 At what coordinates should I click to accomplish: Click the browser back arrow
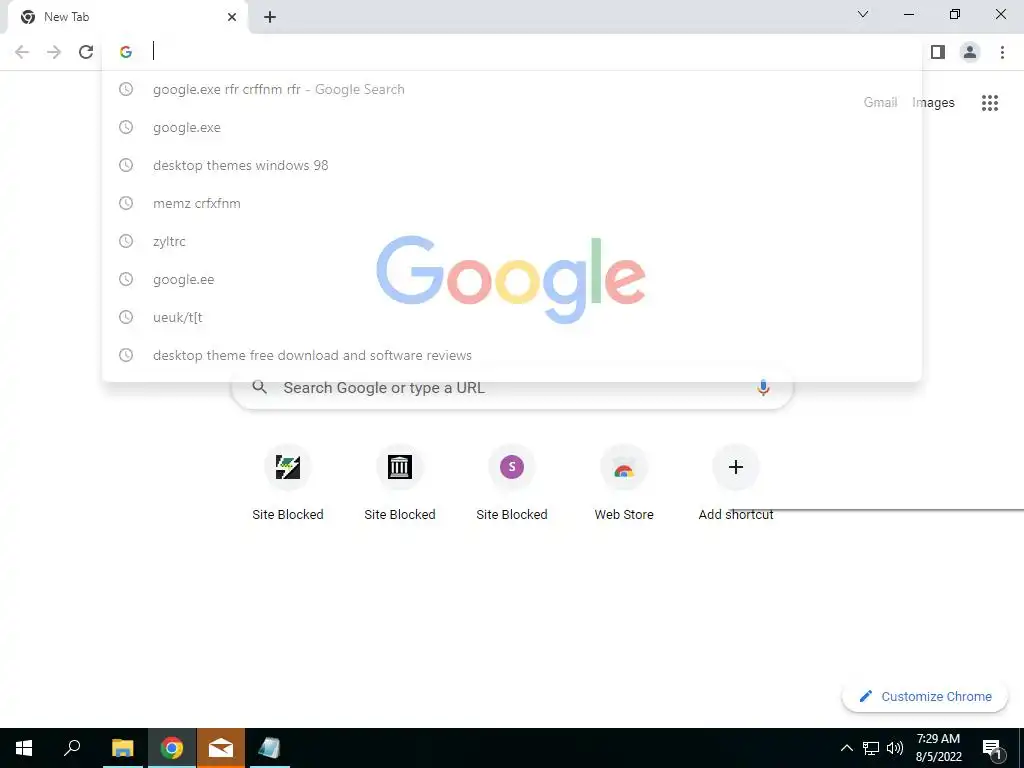pos(22,52)
